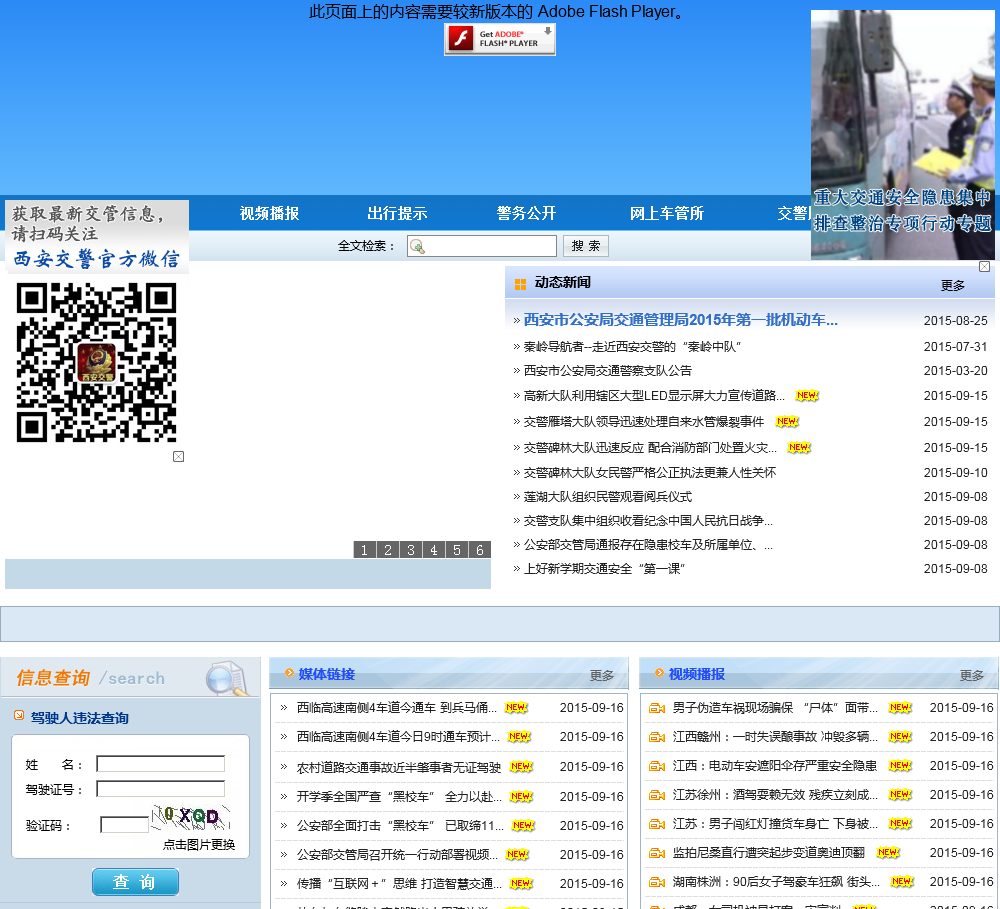This screenshot has width=1000, height=909.
Task: Open the 视频播报 navigation menu
Action: pos(269,214)
